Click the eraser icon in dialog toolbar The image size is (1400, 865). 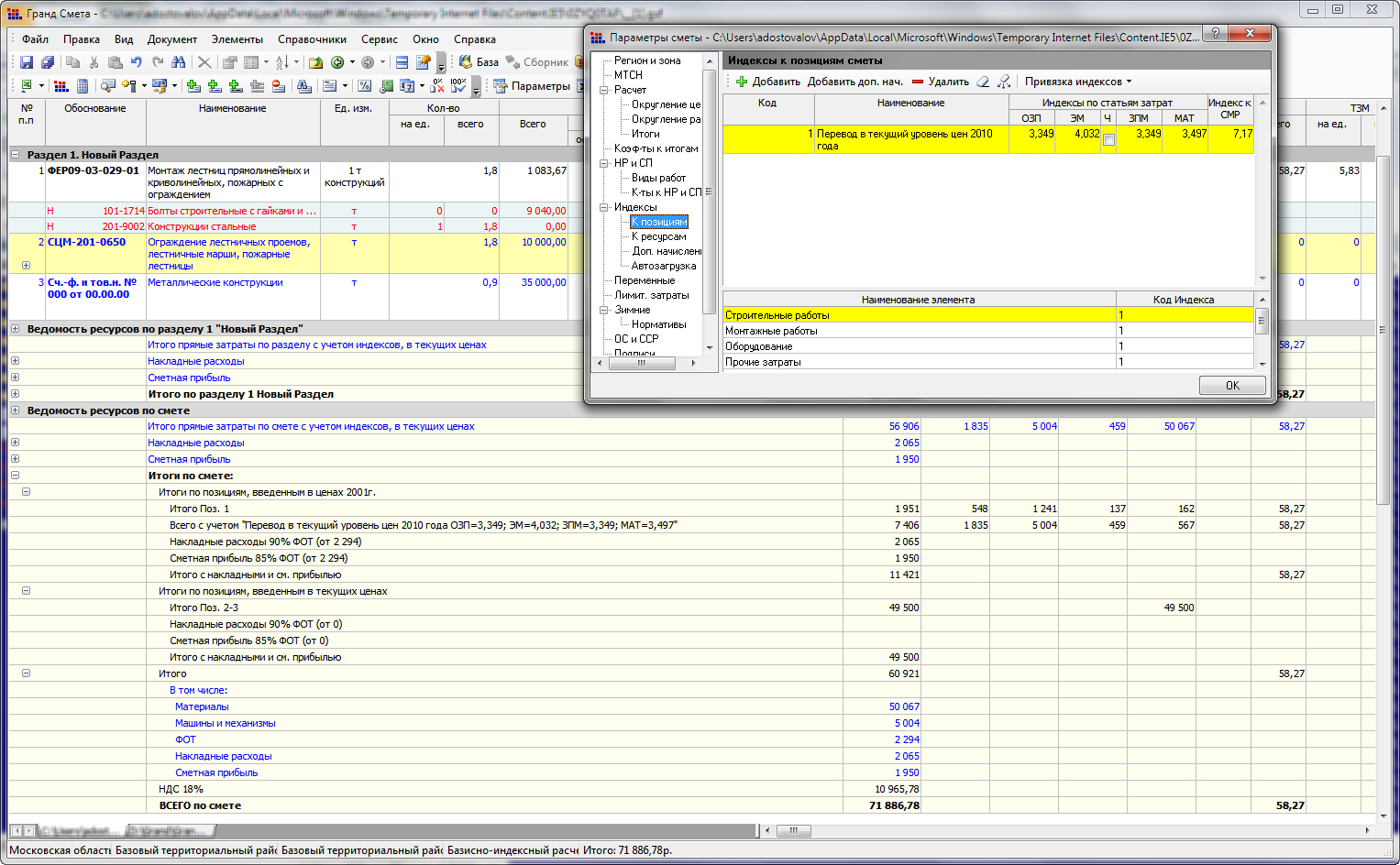coord(983,82)
